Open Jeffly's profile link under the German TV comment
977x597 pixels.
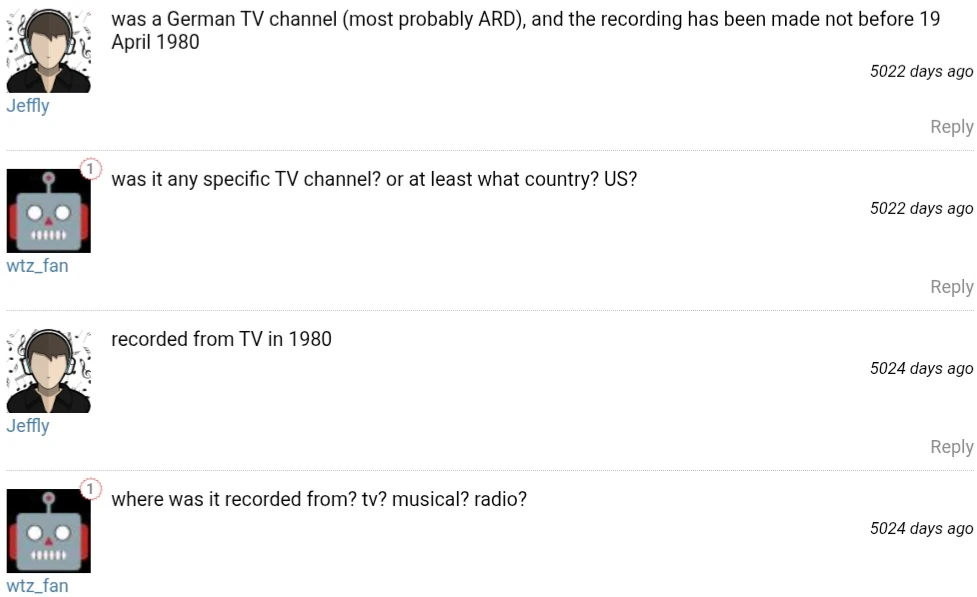coord(28,106)
